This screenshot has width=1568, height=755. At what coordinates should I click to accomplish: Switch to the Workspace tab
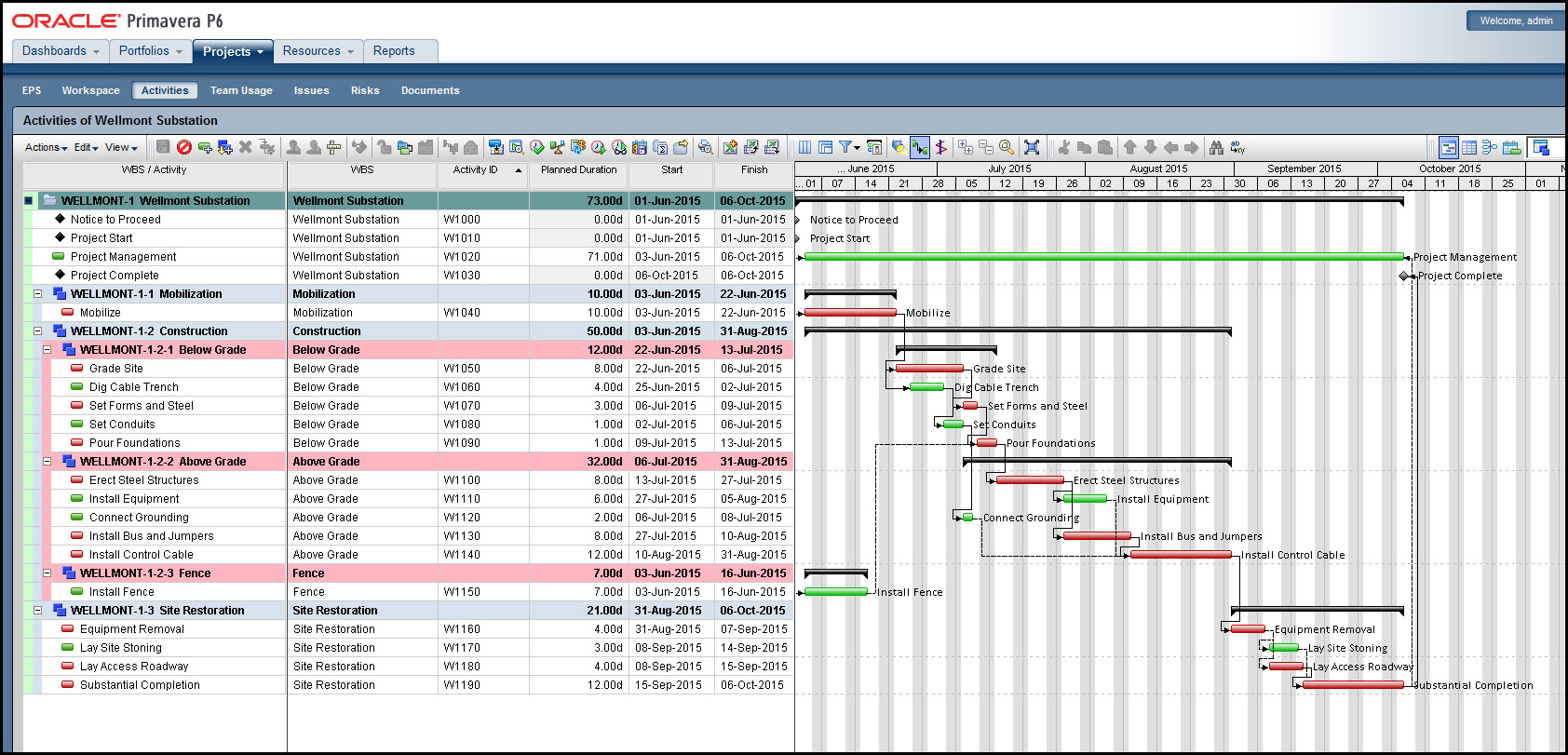tap(91, 90)
